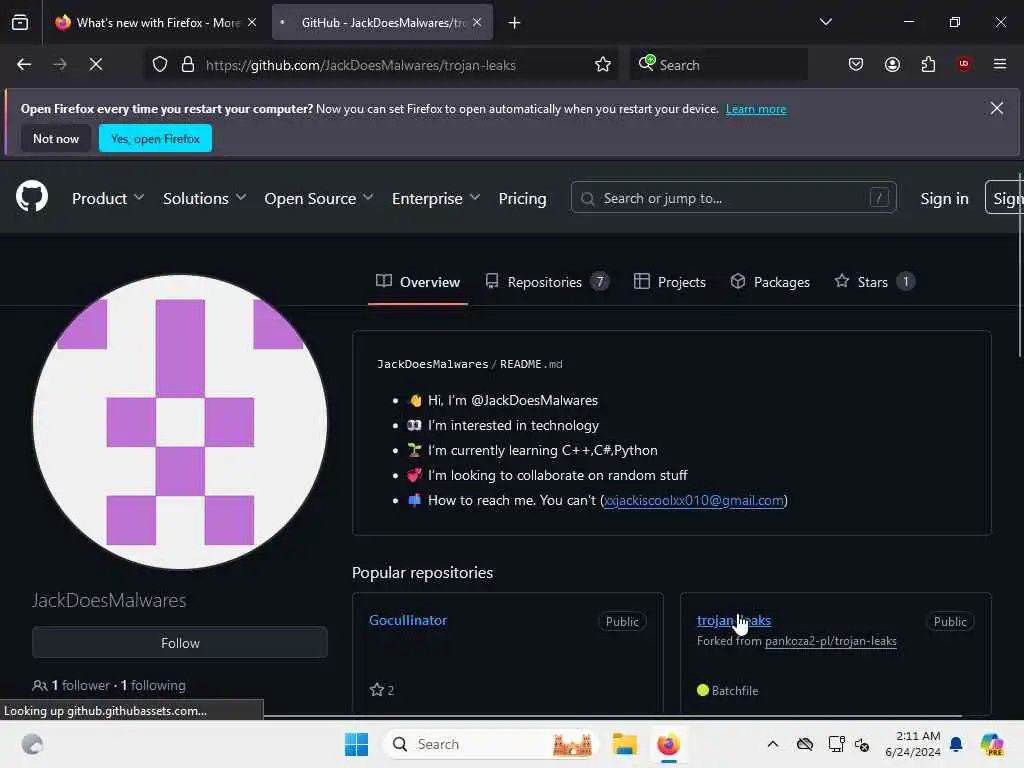1024x768 pixels.
Task: Click the Windows taskbar Search box
Action: point(491,744)
